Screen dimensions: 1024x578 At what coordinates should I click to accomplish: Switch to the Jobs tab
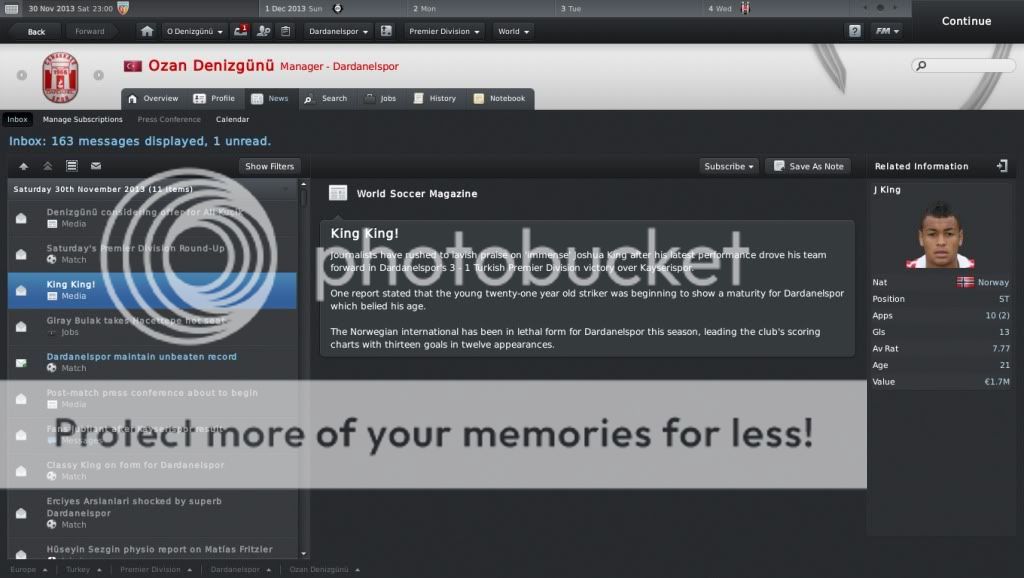(x=381, y=99)
